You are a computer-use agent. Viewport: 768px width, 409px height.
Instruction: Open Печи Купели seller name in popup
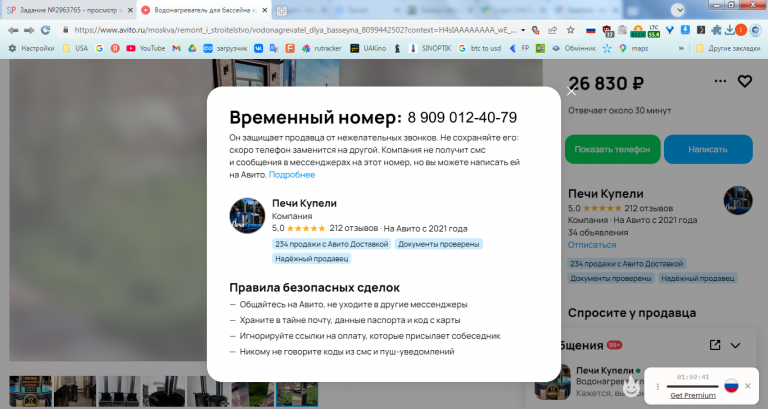[x=304, y=203]
